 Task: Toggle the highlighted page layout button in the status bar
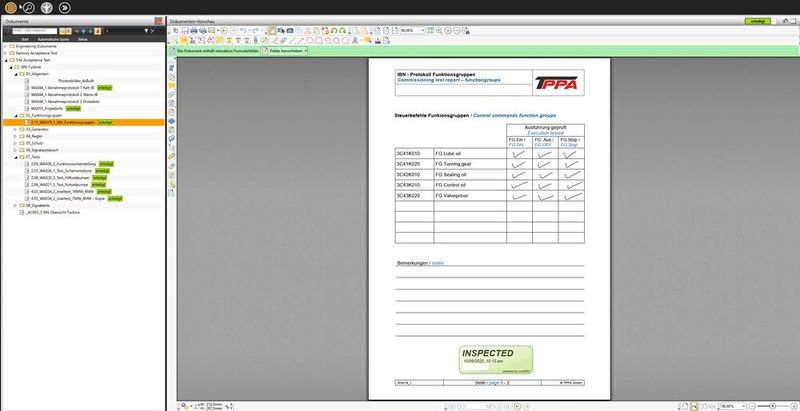tap(694, 406)
